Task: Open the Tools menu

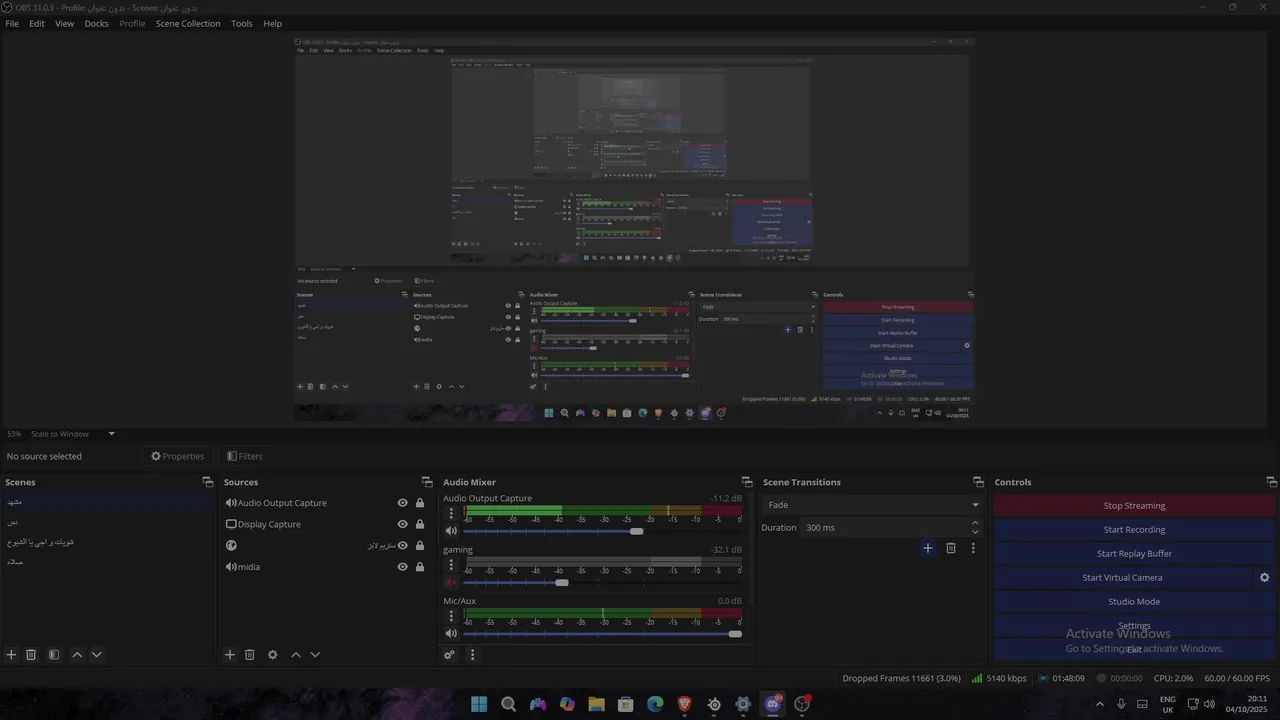Action: click(x=242, y=23)
